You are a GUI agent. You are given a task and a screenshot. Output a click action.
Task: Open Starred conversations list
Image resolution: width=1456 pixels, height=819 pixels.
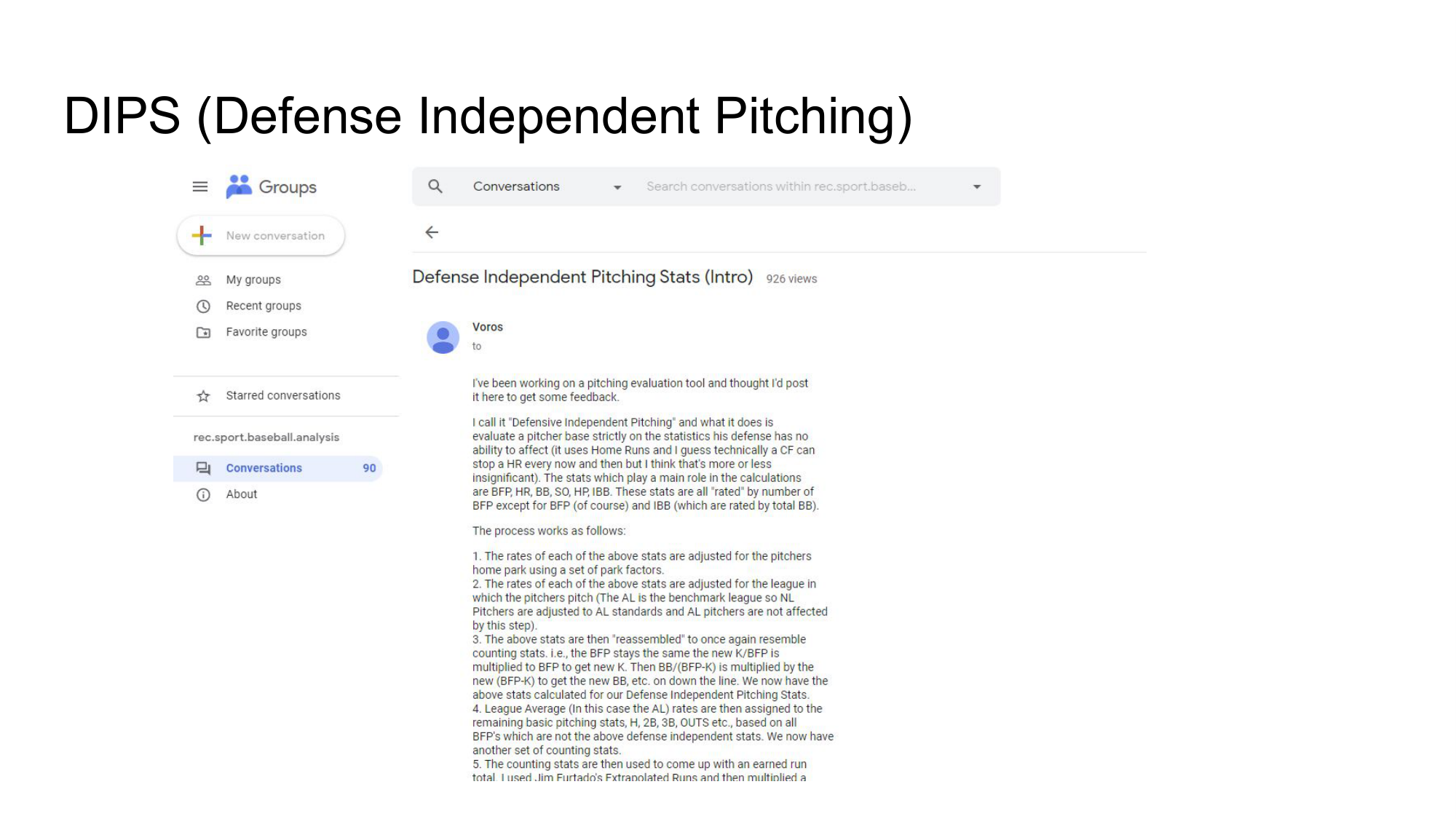[283, 395]
